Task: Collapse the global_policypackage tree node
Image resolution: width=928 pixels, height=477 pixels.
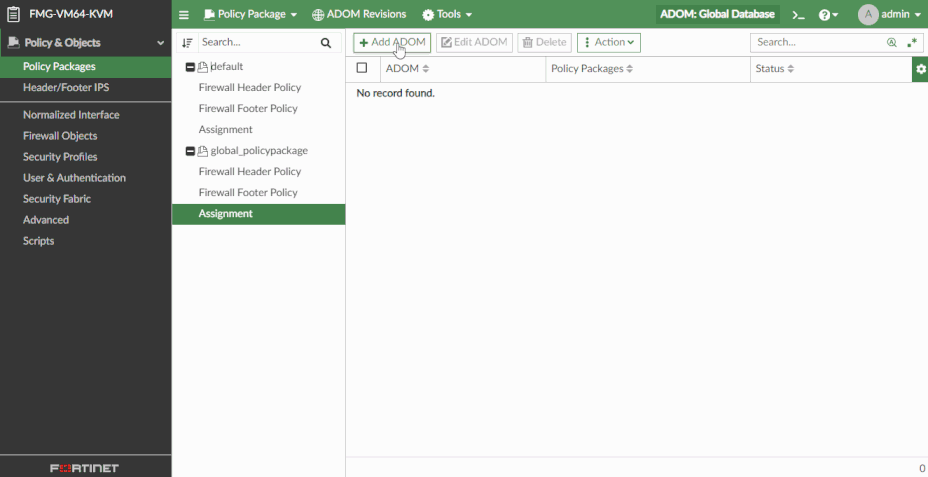Action: coord(190,152)
